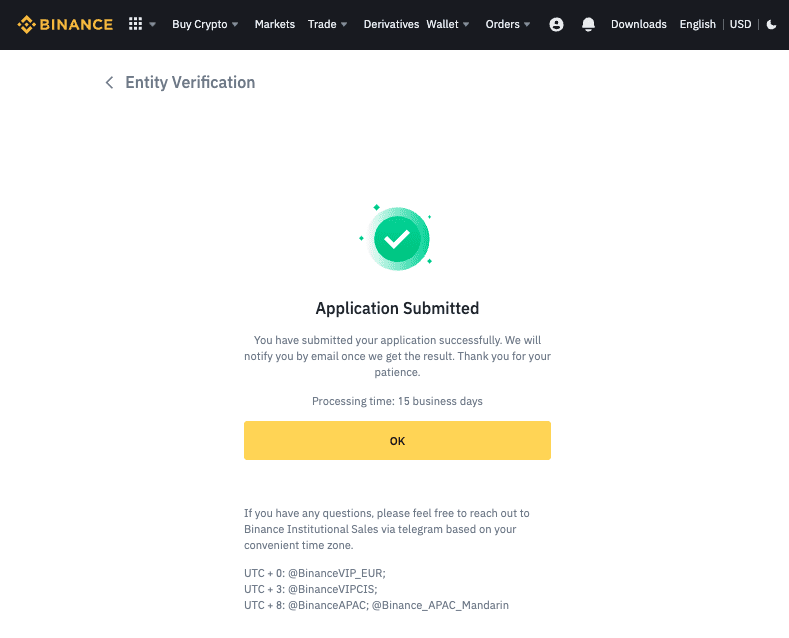789x638 pixels.
Task: Go to Markets
Action: tap(275, 24)
